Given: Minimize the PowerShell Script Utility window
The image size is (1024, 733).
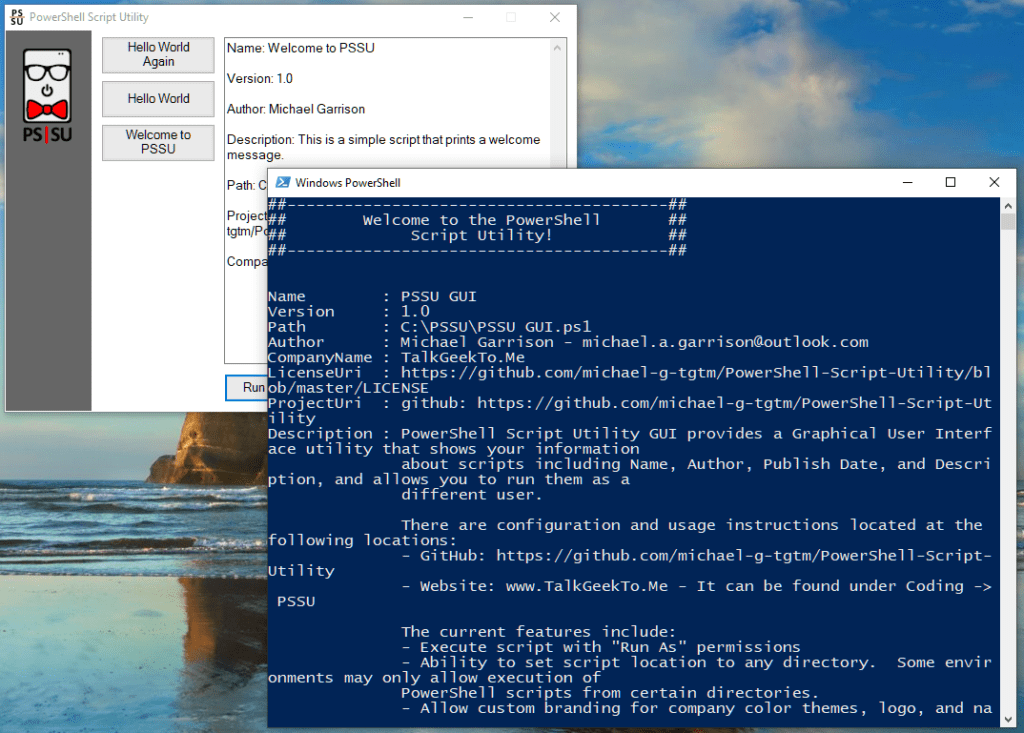Looking at the screenshot, I should pos(468,17).
